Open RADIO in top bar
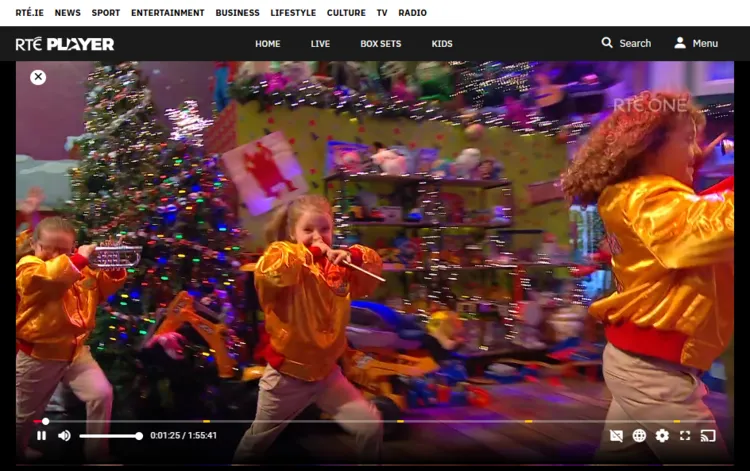Screen dimensions: 750x471 click(x=412, y=13)
